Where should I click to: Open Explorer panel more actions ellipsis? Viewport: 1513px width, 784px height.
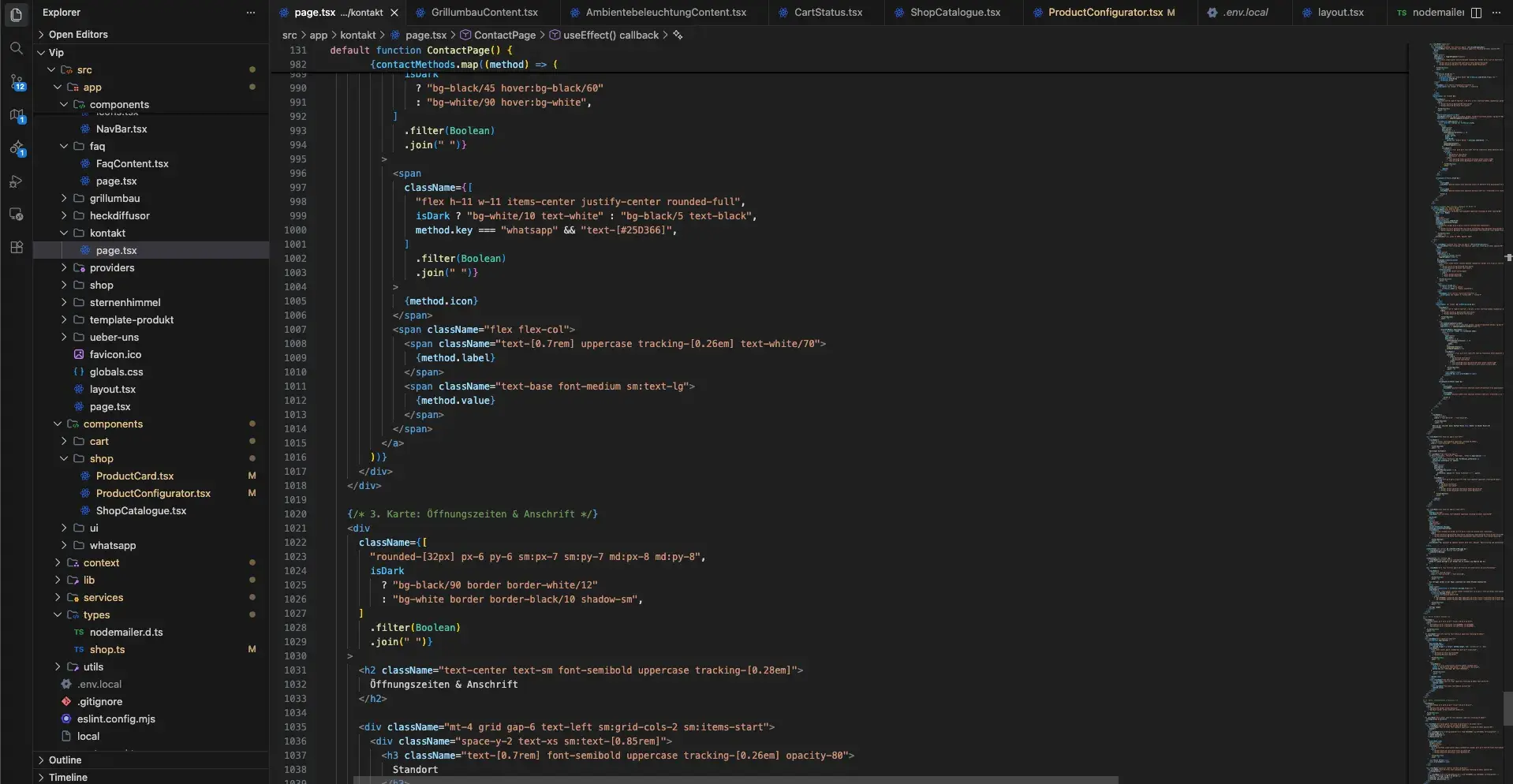click(x=250, y=12)
